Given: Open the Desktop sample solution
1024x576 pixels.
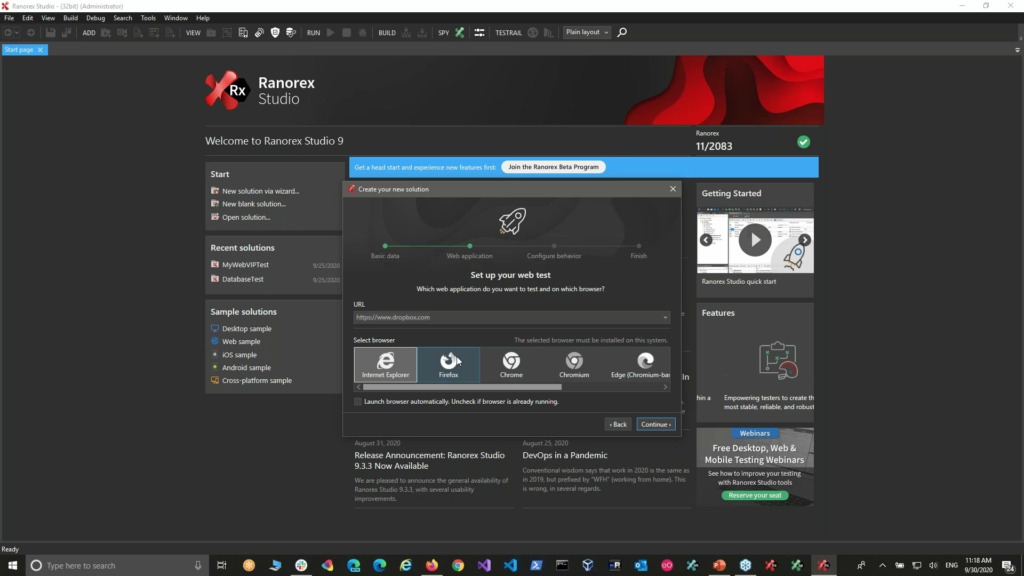Looking at the screenshot, I should point(246,328).
